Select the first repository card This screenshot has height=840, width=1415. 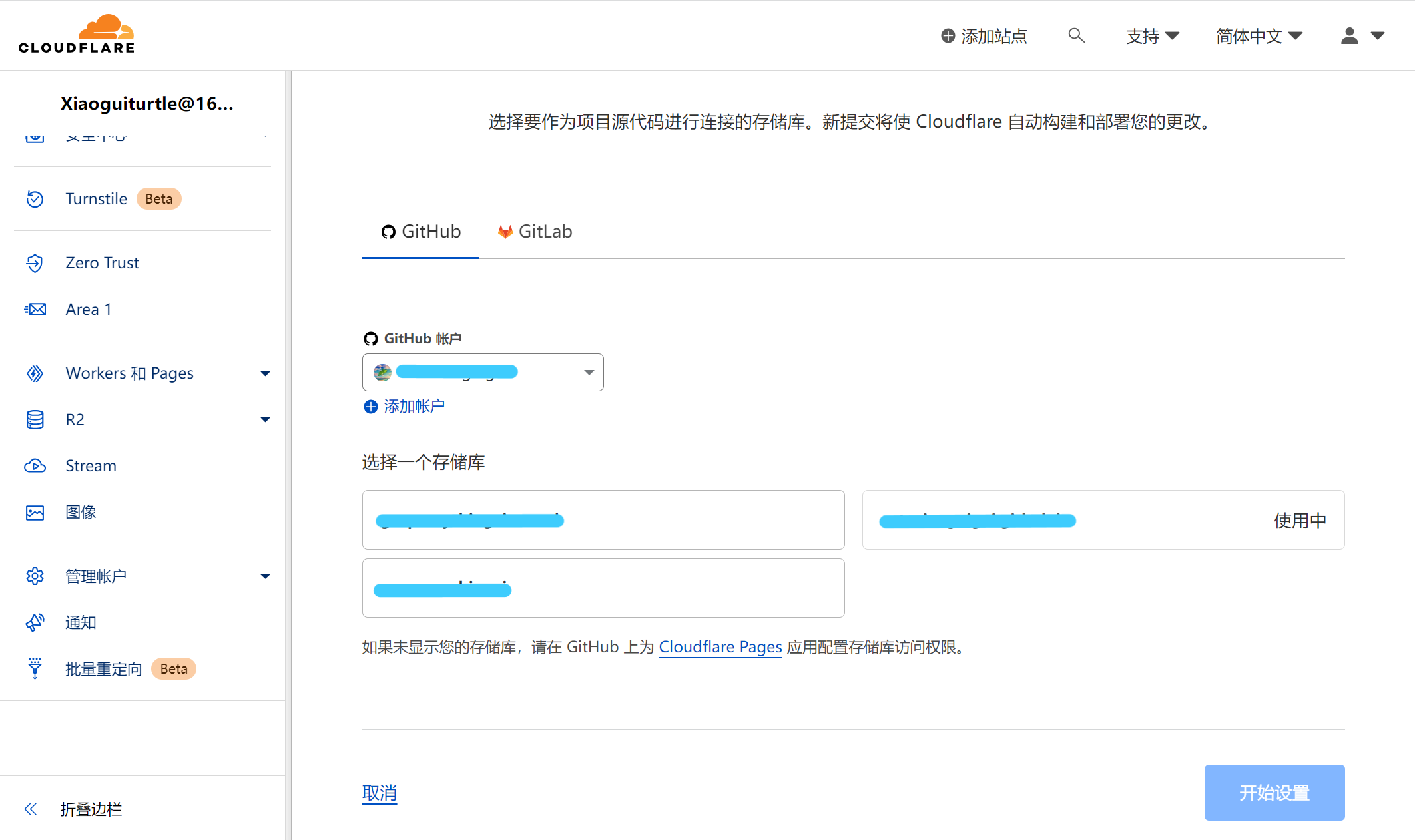(x=603, y=520)
